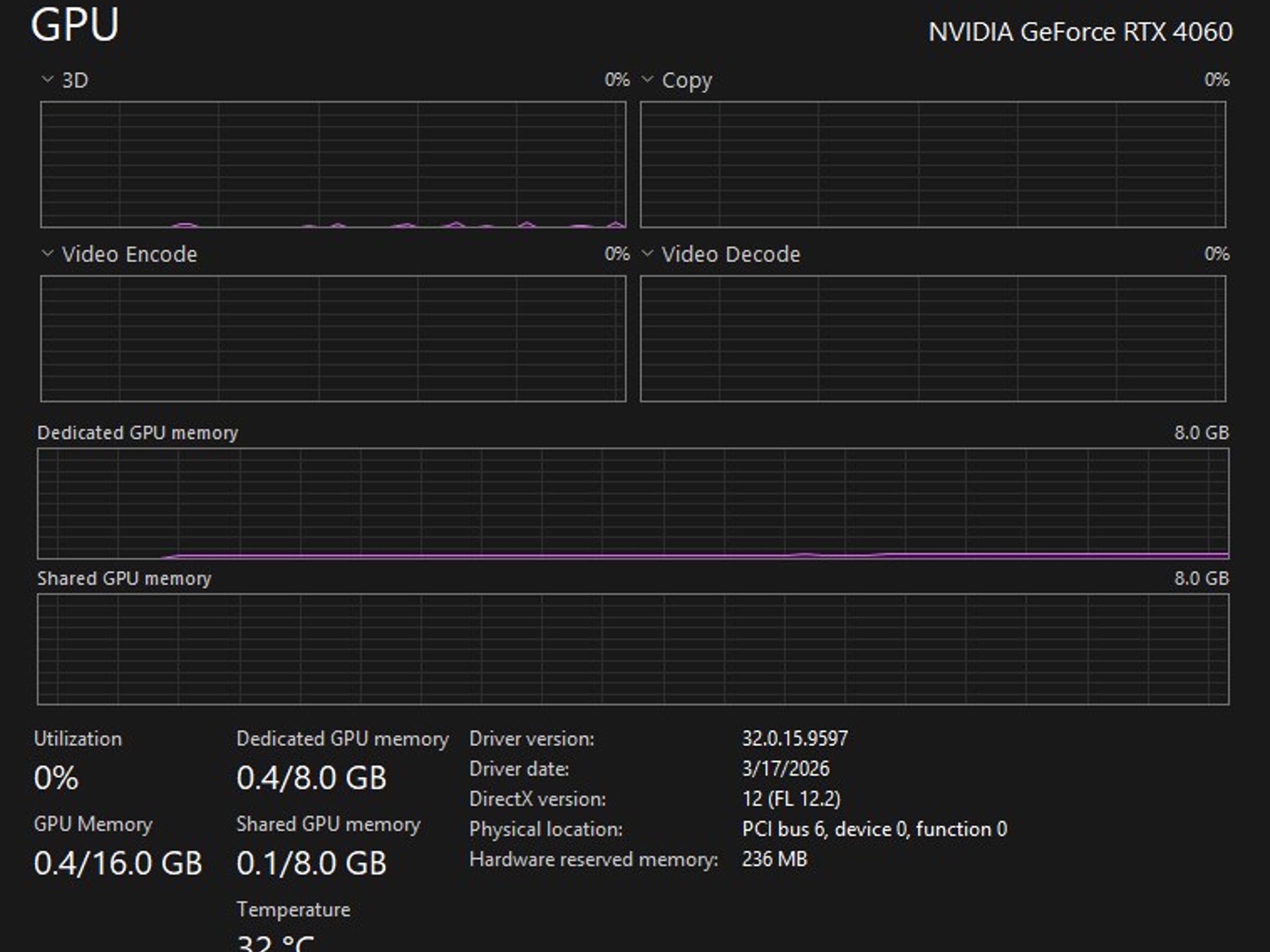This screenshot has height=952, width=1270.
Task: Click 8.0 GB maximum above Shared graph
Action: [x=1201, y=578]
